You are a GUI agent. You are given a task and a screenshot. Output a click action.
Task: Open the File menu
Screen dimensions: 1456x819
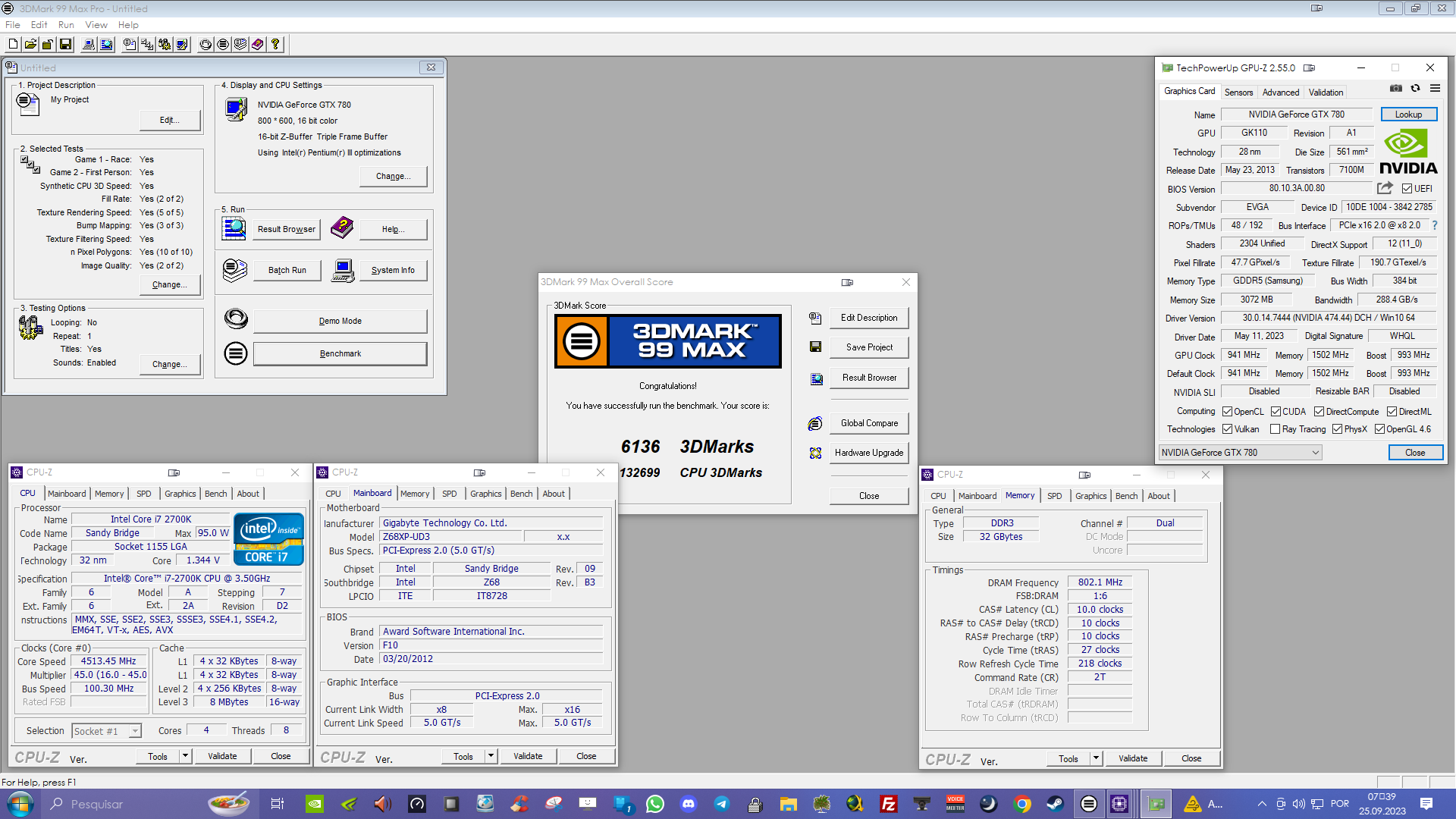[13, 25]
